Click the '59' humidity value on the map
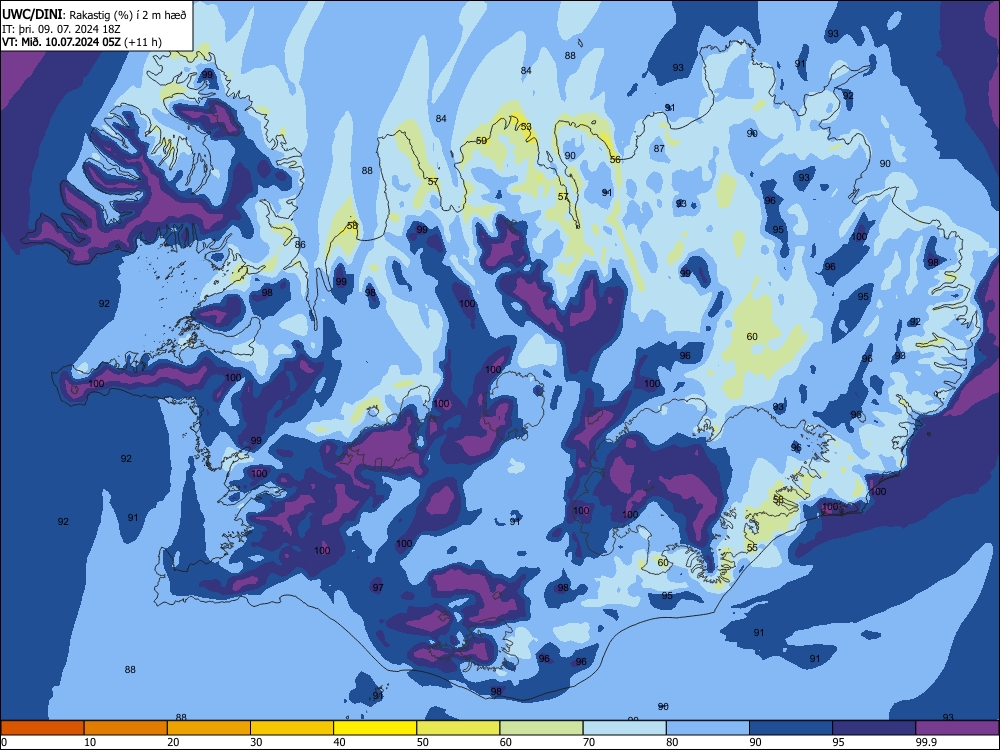1000x750 pixels. point(482,140)
